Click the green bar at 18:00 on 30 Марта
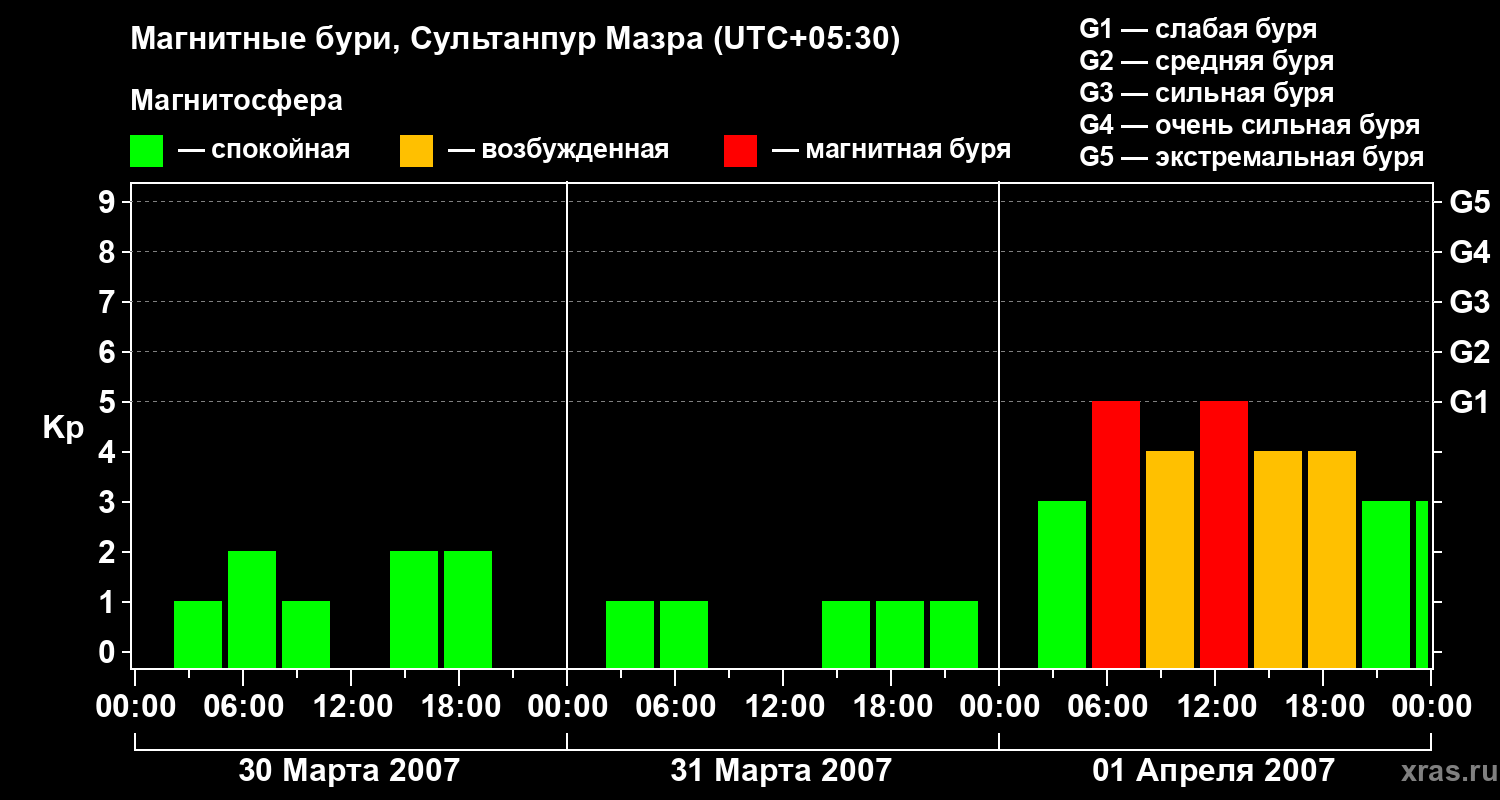1500x800 pixels. [468, 609]
